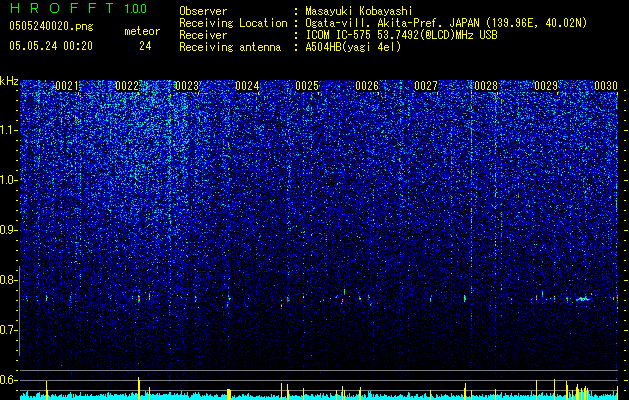Click the 0026 time marker
Image resolution: width=629 pixels, height=400 pixels.
367,86
